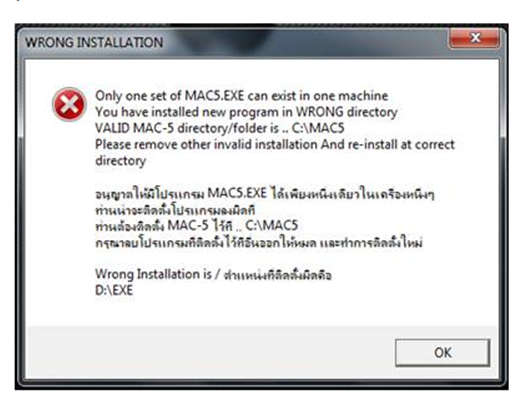The height and width of the screenshot is (418, 517).
Task: Click C:\MAC5 path in the English VALID line
Action: 318,128
